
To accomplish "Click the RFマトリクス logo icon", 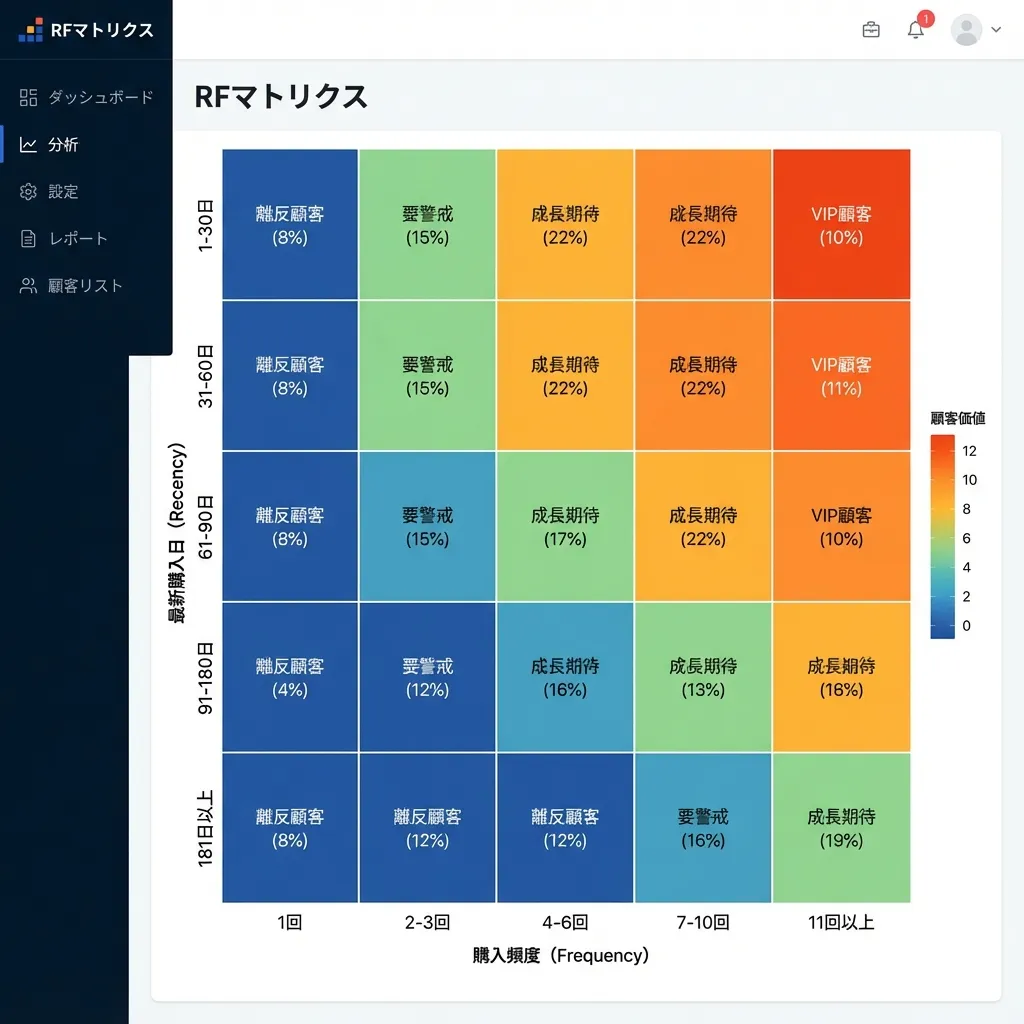I will click(31, 29).
